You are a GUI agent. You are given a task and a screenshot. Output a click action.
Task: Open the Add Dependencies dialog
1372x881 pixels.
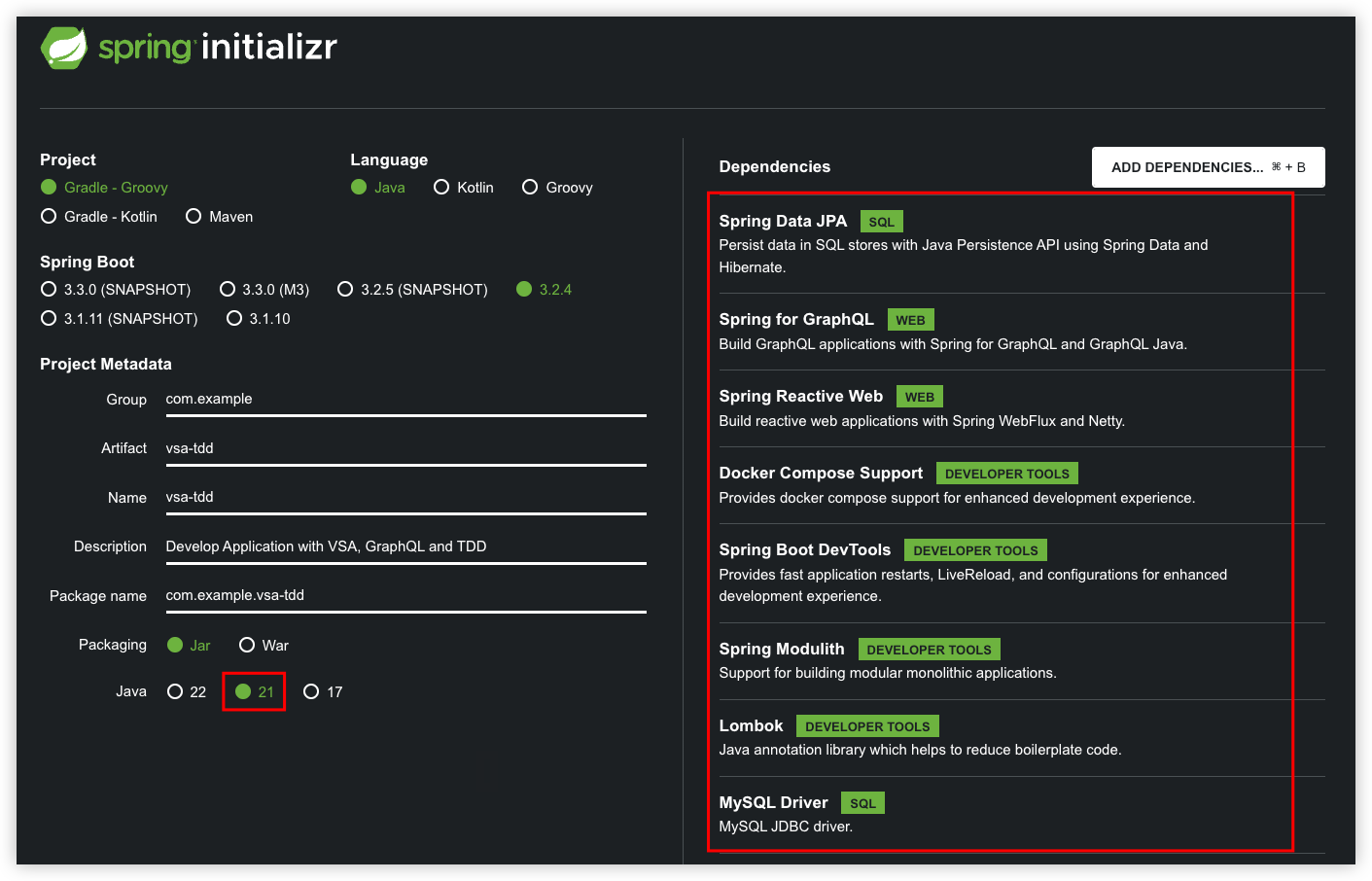(x=1208, y=167)
